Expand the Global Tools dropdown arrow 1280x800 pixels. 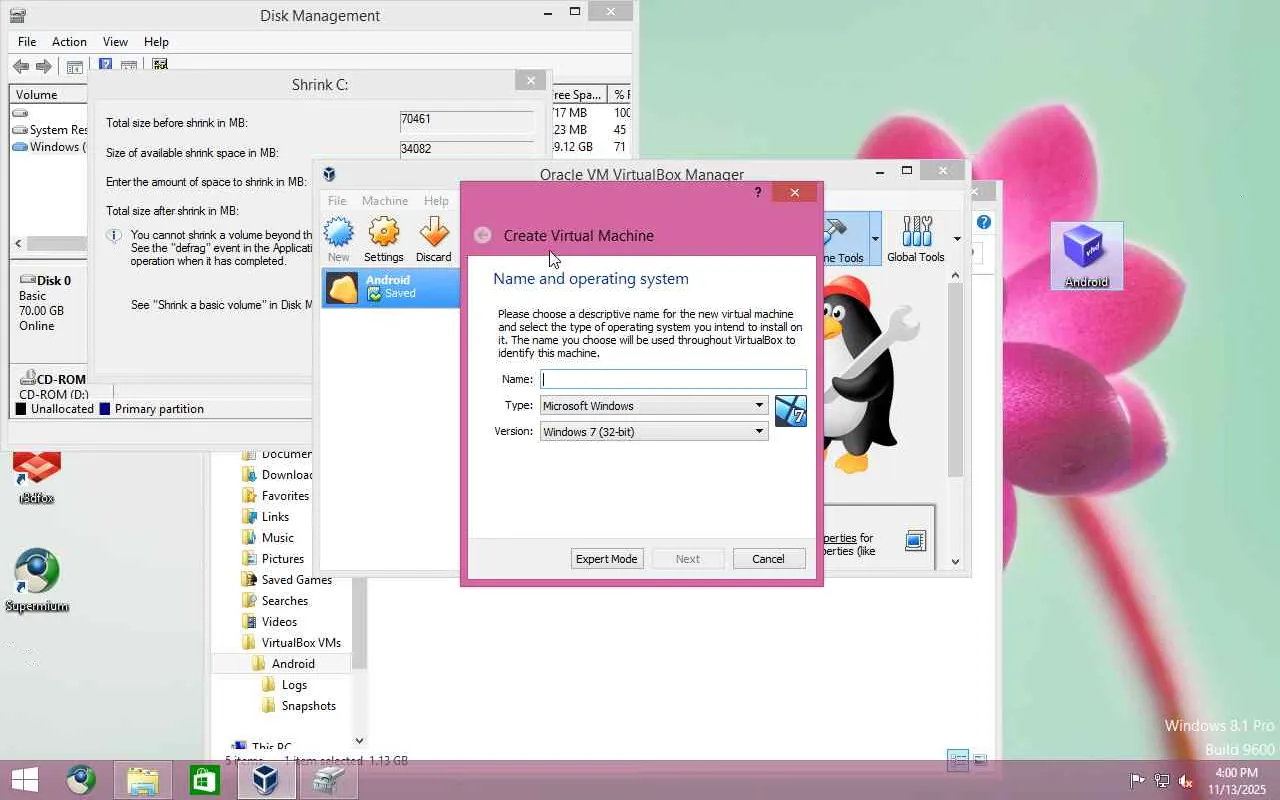pyautogui.click(x=957, y=239)
